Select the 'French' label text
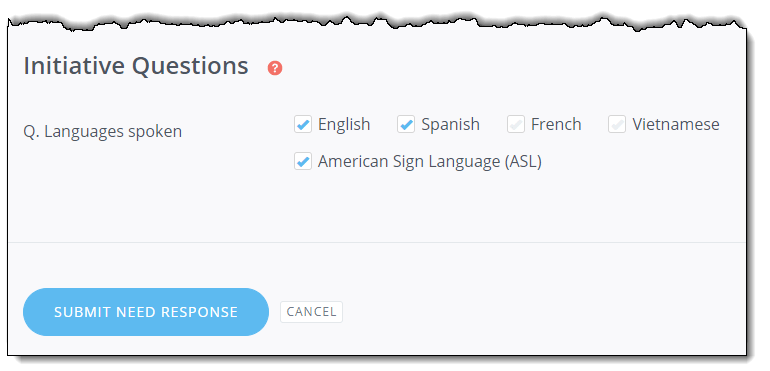Image resolution: width=770 pixels, height=371 pixels. [556, 124]
